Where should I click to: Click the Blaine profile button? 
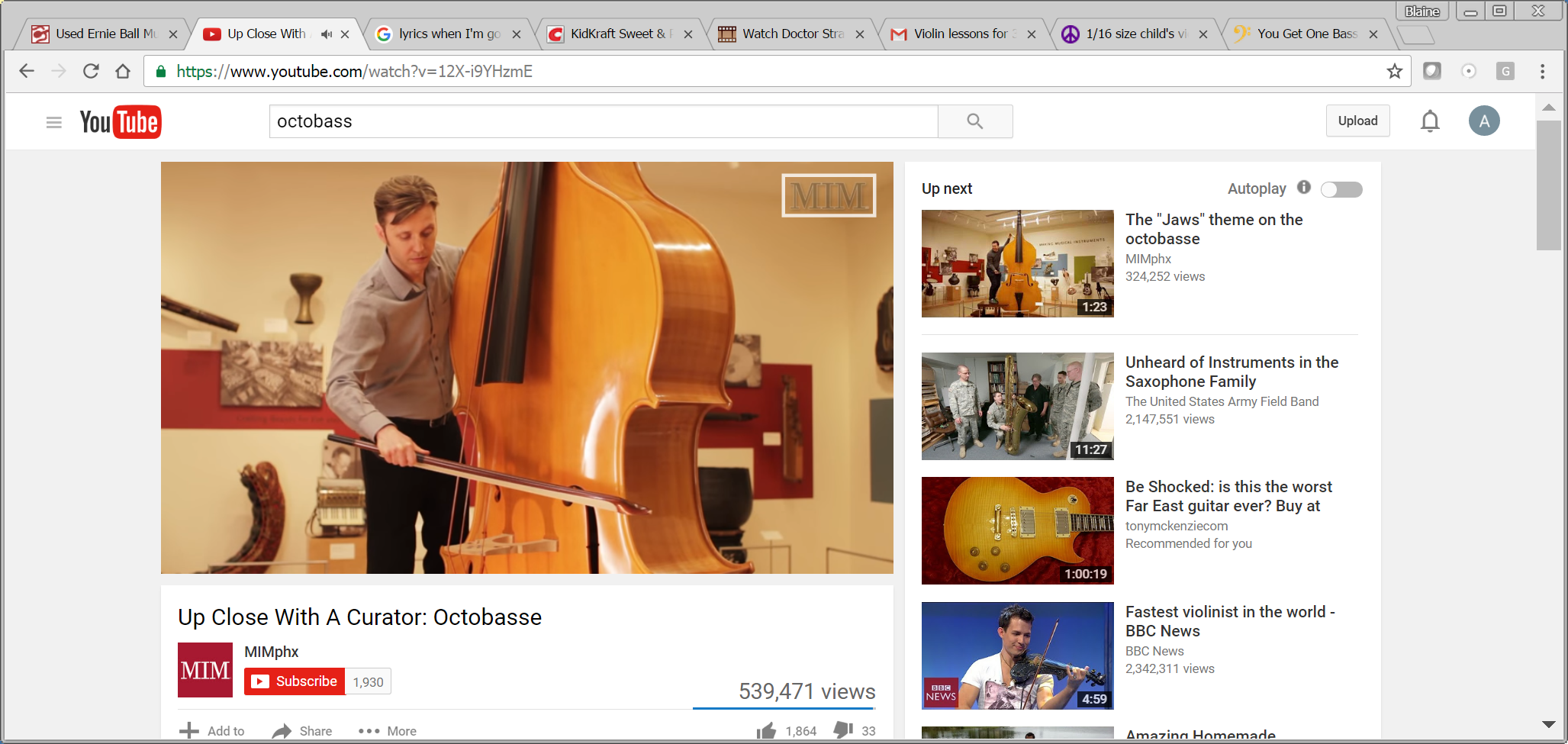coord(1422,11)
